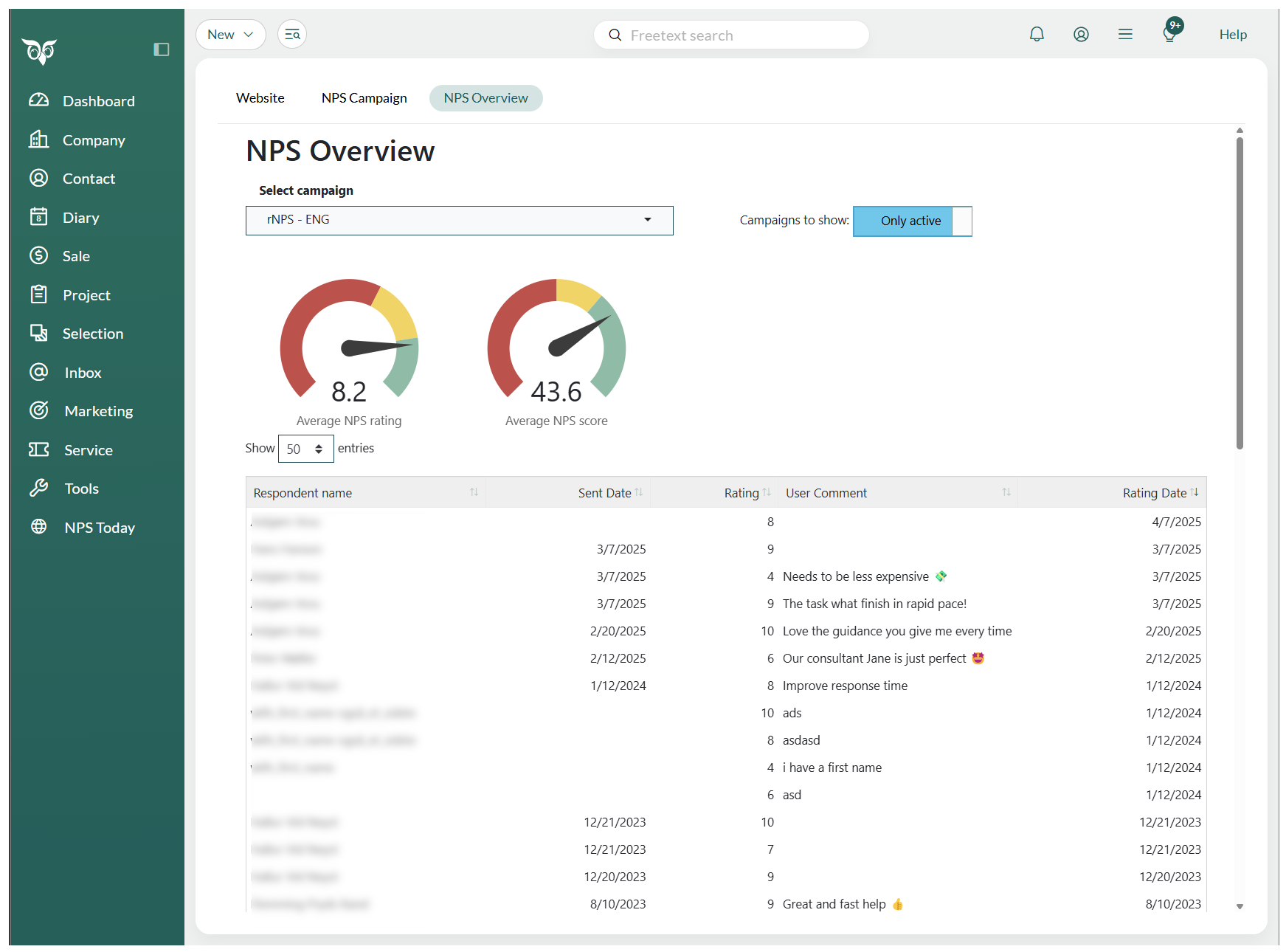Open the user profile icon
Image resolution: width=1286 pixels, height=952 pixels.
tap(1081, 35)
